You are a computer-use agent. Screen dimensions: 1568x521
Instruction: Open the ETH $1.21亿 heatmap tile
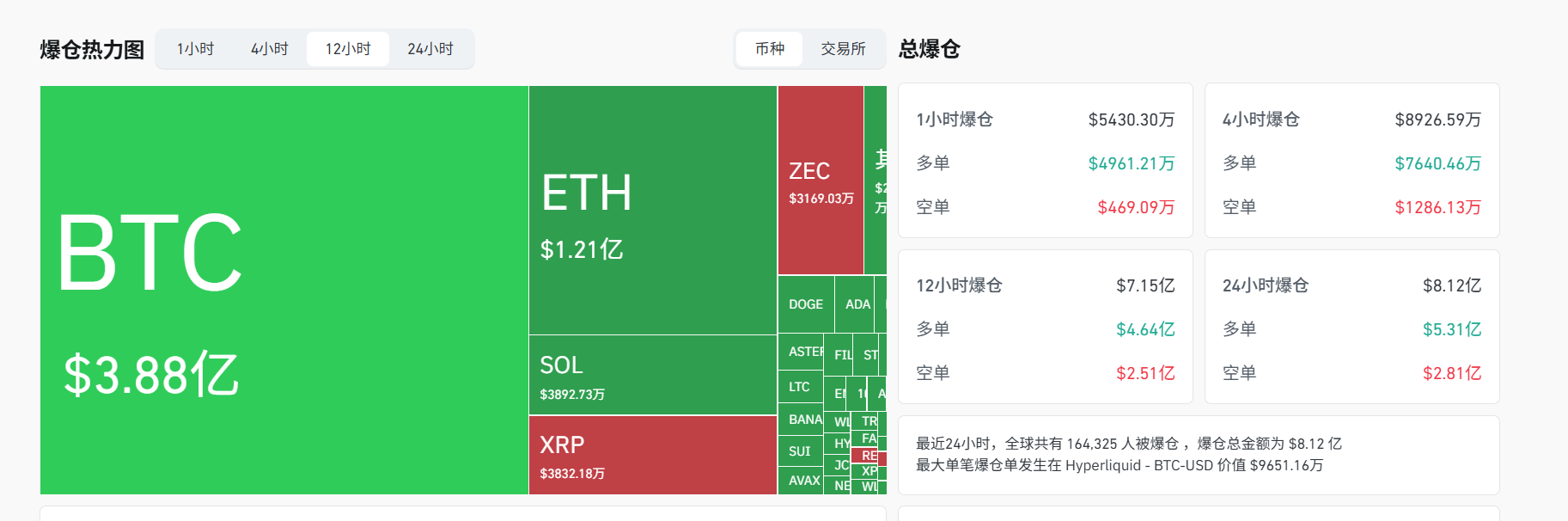pos(652,211)
